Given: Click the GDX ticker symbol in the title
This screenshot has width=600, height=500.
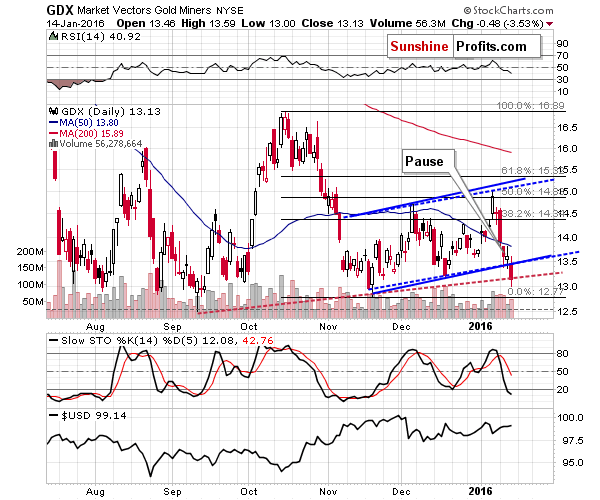Looking at the screenshot, I should click(x=60, y=10).
